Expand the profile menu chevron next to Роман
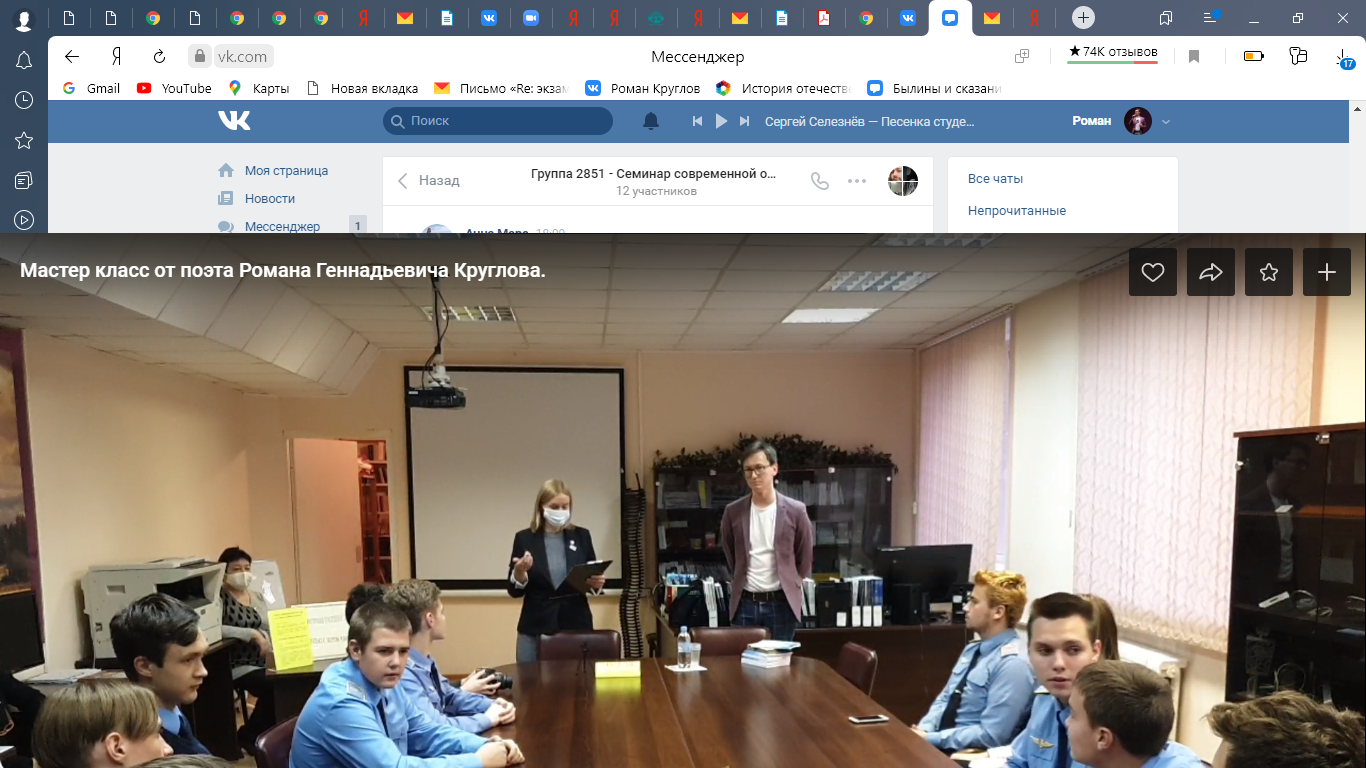Viewport: 1366px width, 768px height. (1165, 122)
